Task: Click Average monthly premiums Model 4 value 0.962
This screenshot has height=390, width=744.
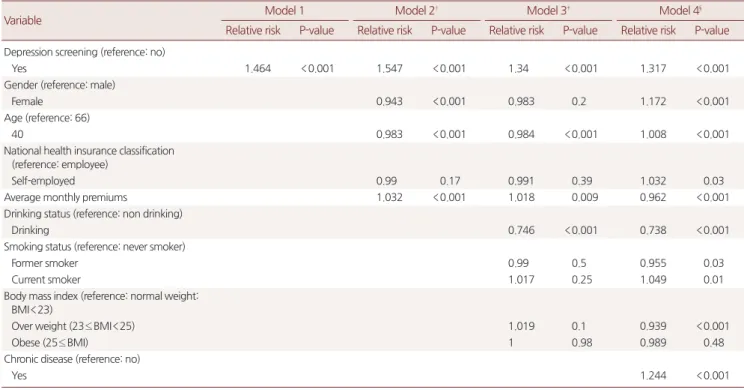Action: point(653,197)
